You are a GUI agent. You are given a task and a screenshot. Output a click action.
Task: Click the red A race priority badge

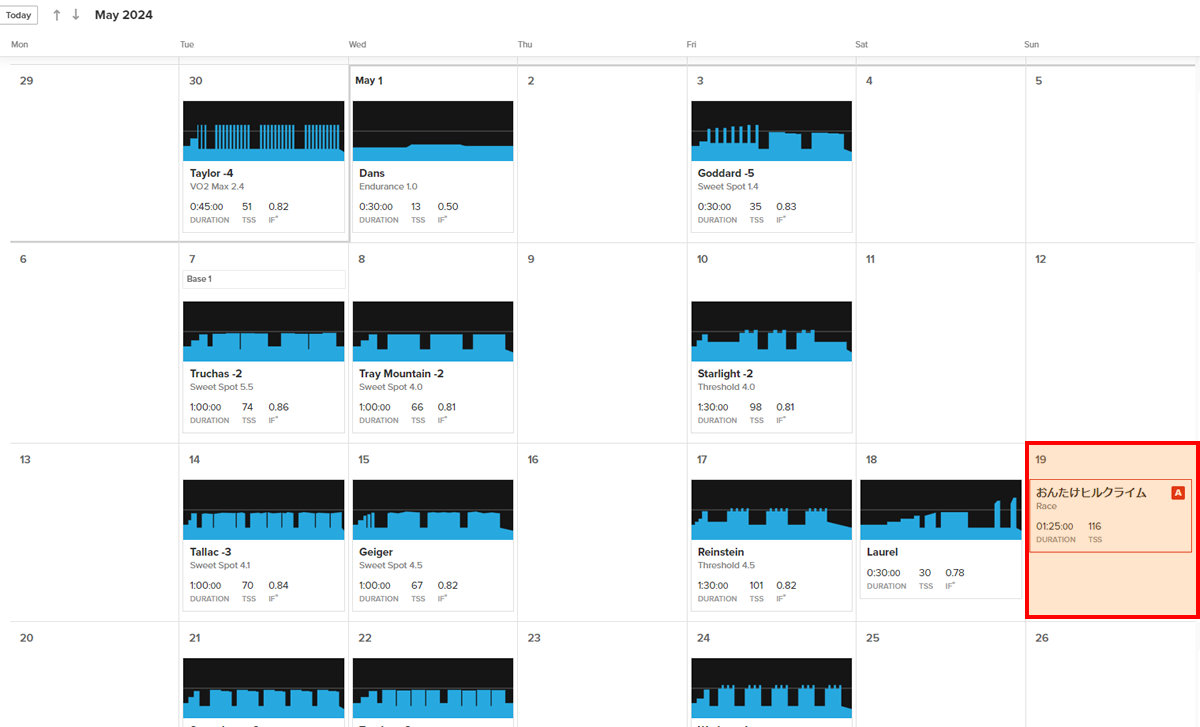1177,493
